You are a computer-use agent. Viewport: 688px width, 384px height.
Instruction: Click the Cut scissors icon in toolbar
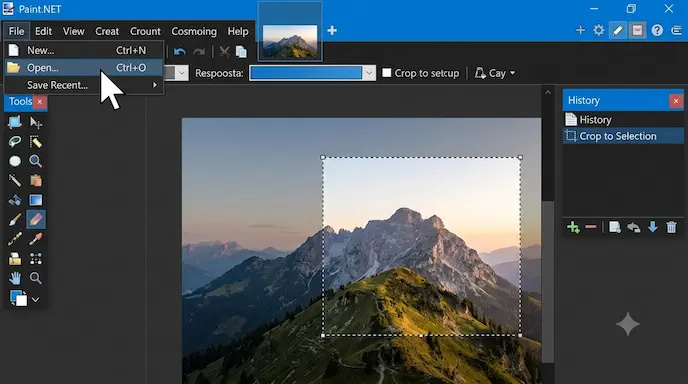(x=224, y=52)
